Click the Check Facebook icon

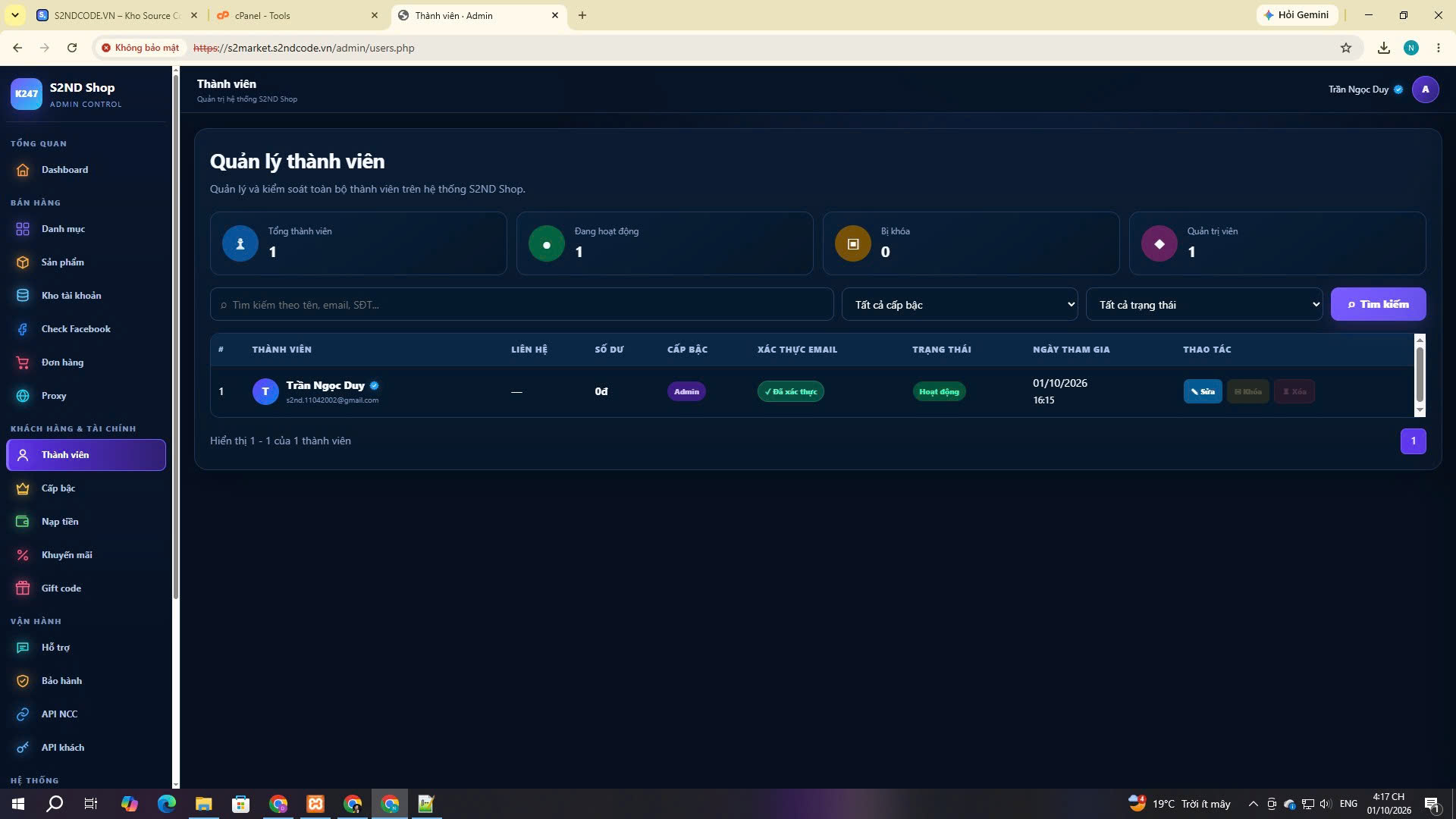pos(23,329)
